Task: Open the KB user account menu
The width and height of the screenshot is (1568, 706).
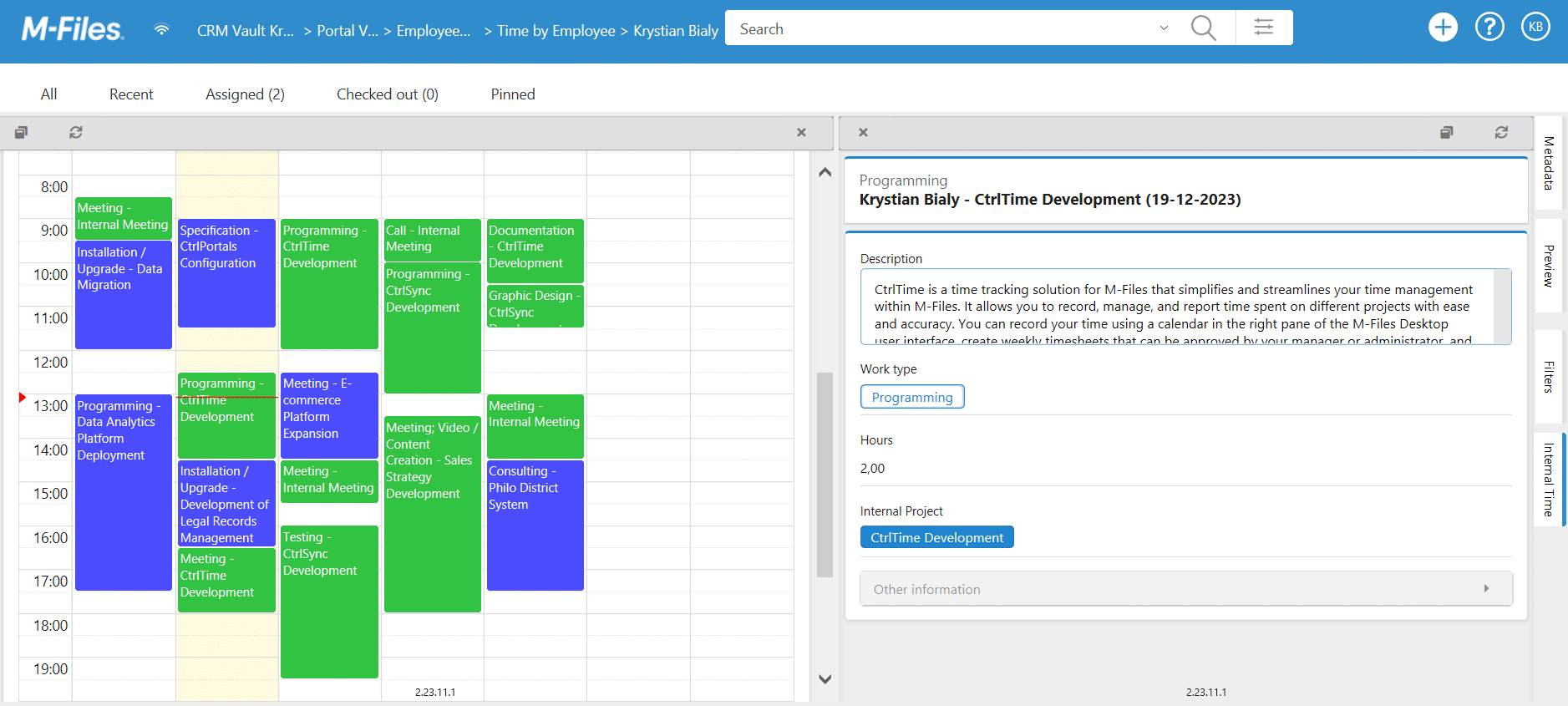Action: coord(1535,27)
